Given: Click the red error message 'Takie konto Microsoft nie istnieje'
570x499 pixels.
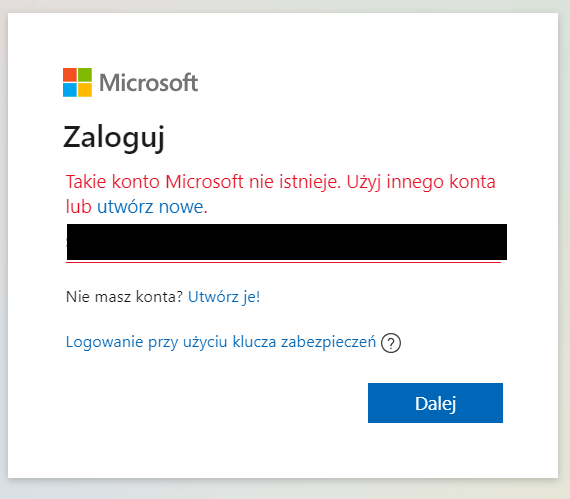Looking at the screenshot, I should click(203, 181).
